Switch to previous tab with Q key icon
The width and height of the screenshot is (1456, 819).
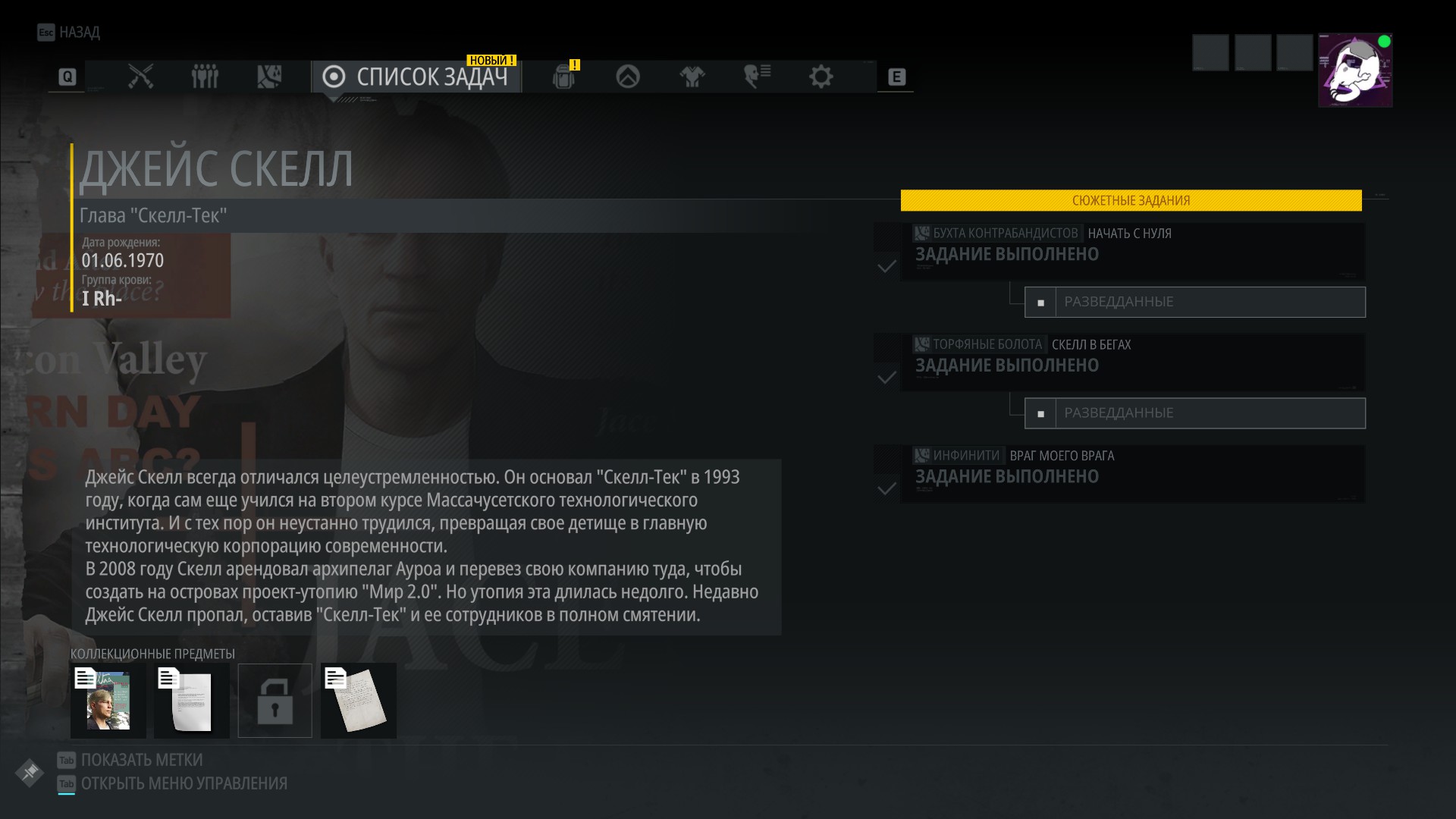67,77
